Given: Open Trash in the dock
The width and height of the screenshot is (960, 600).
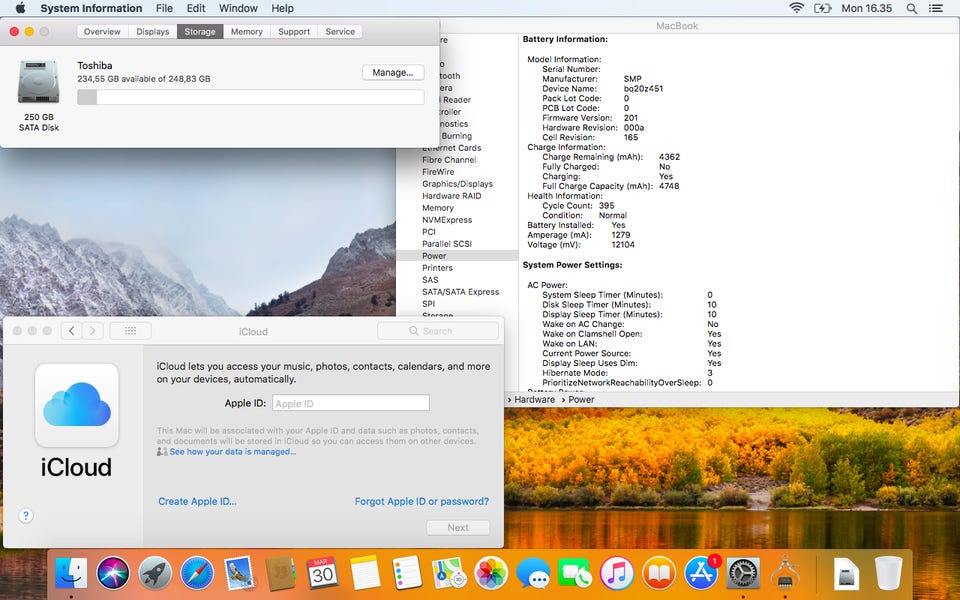Looking at the screenshot, I should (x=888, y=574).
